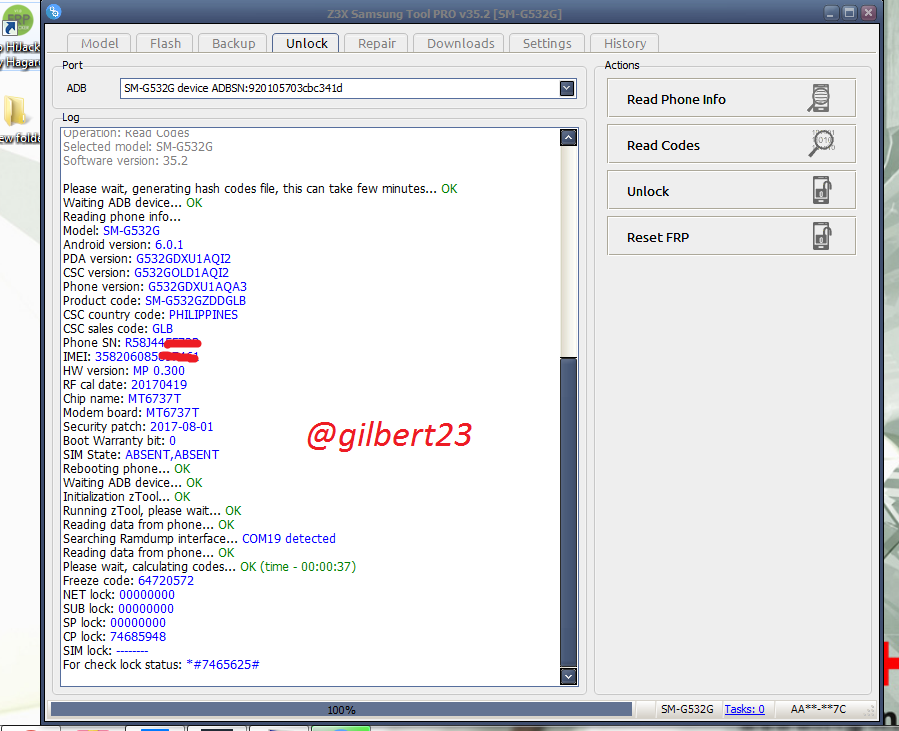Click the Read Phone Info button

coord(731,99)
